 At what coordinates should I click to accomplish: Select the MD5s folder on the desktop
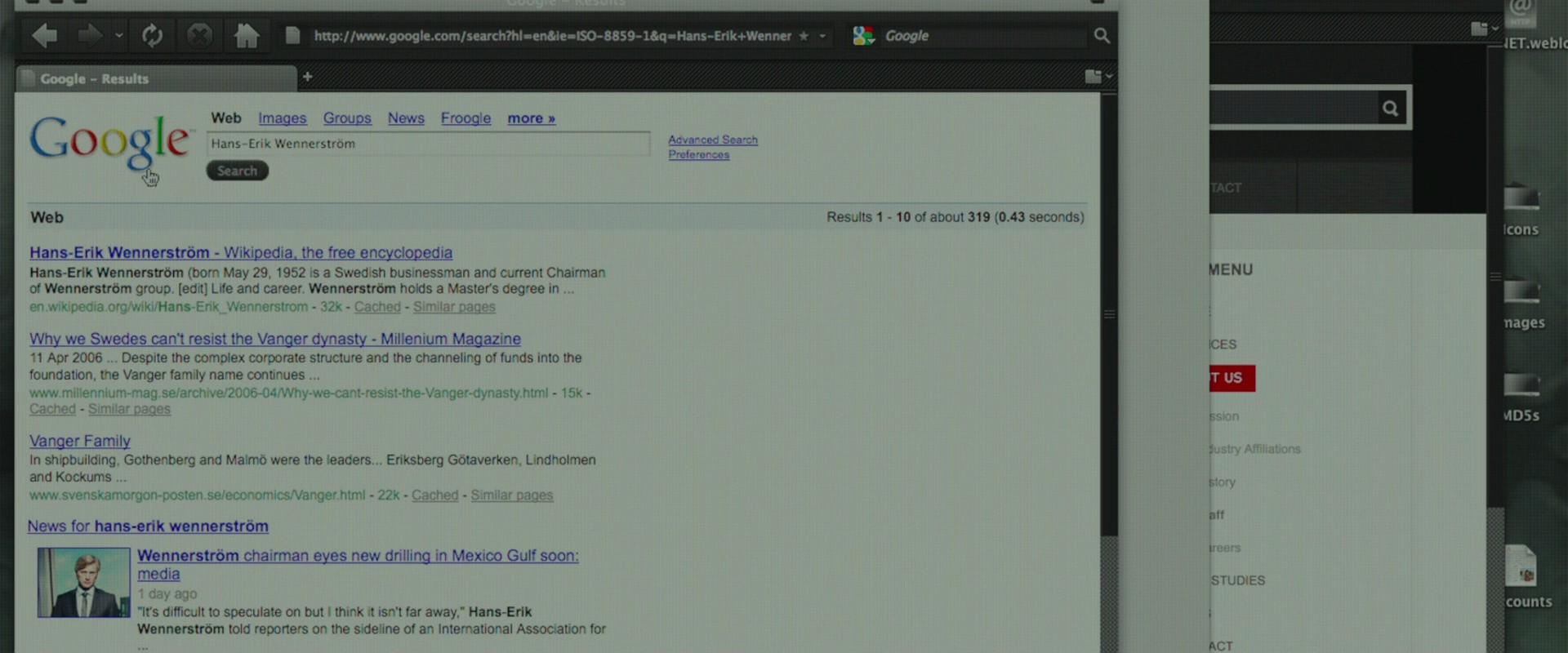[1521, 397]
